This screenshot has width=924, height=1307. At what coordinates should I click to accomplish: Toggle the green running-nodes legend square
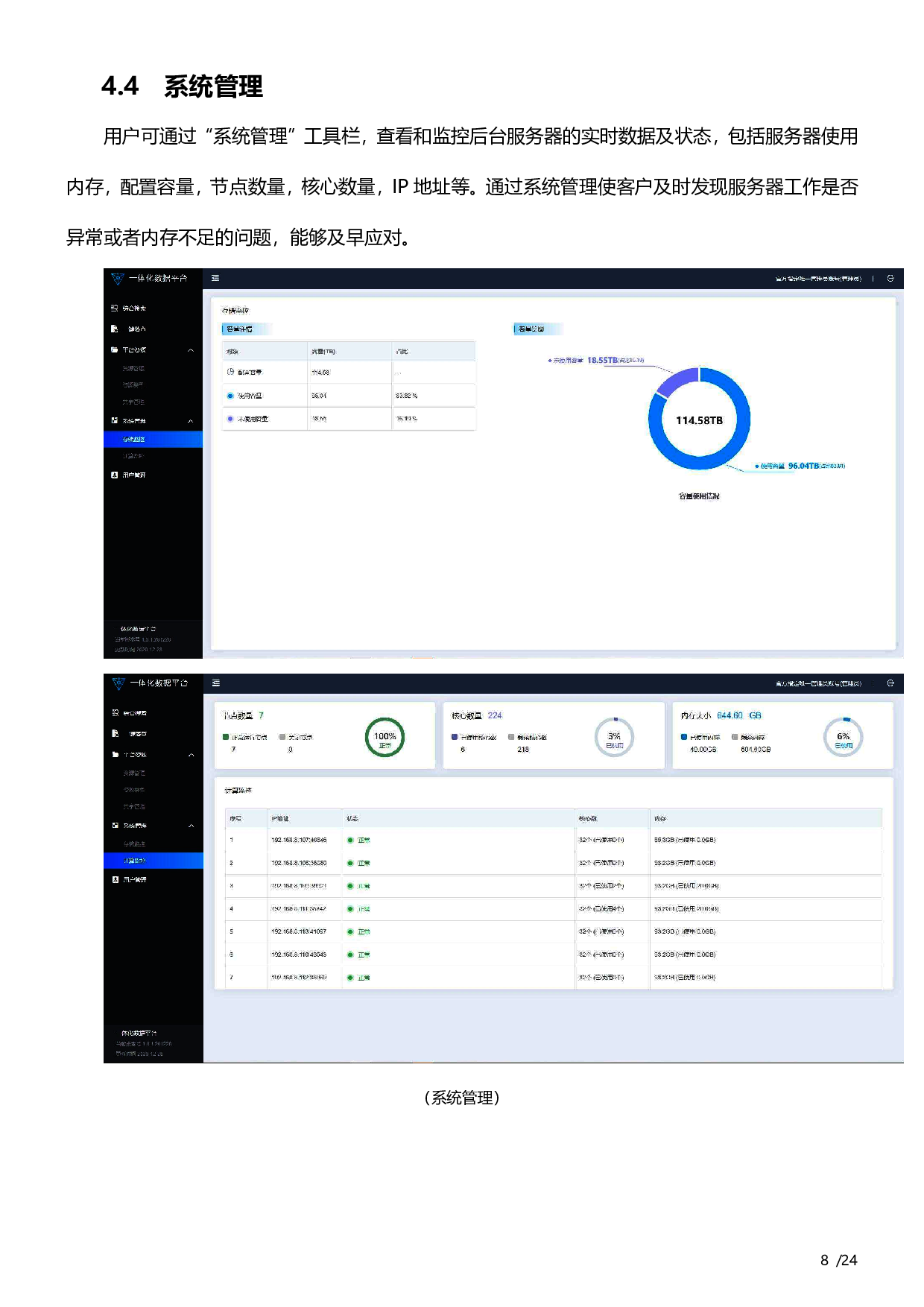click(x=226, y=737)
